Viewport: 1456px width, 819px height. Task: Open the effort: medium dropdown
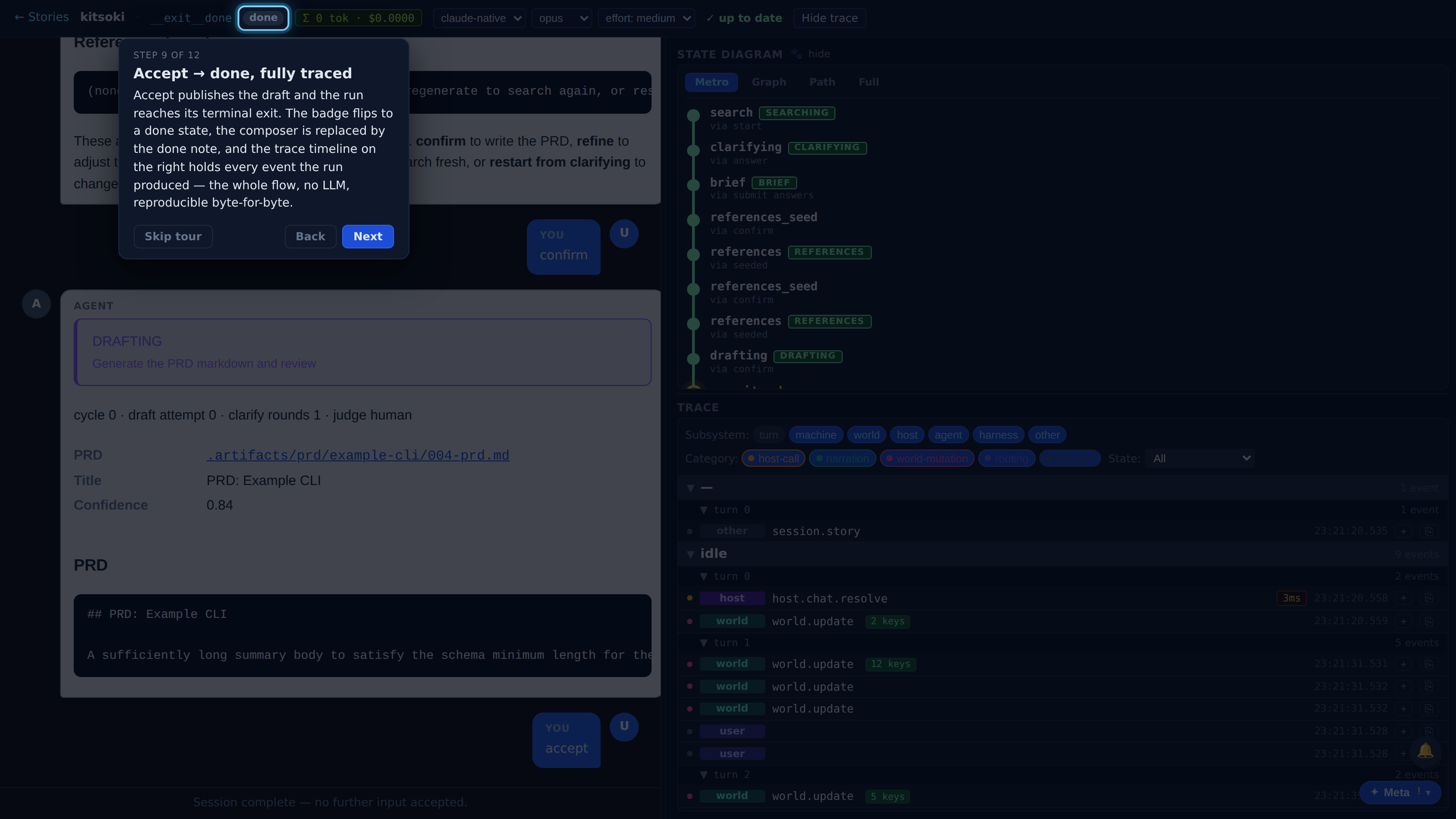(646, 18)
